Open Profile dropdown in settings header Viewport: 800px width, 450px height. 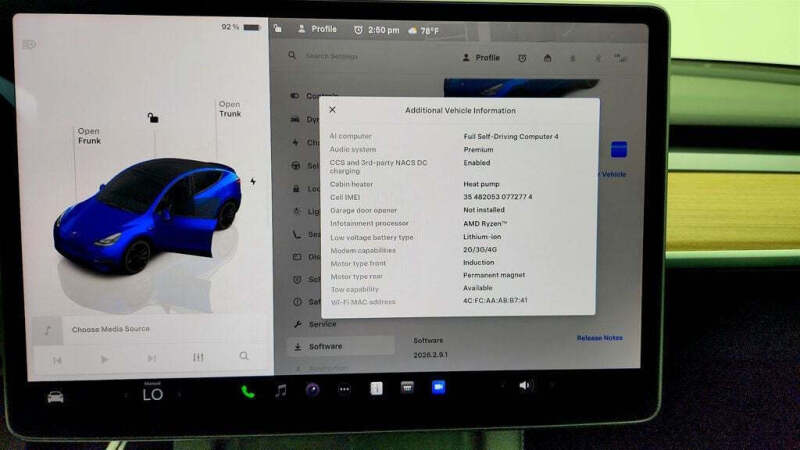[x=481, y=58]
